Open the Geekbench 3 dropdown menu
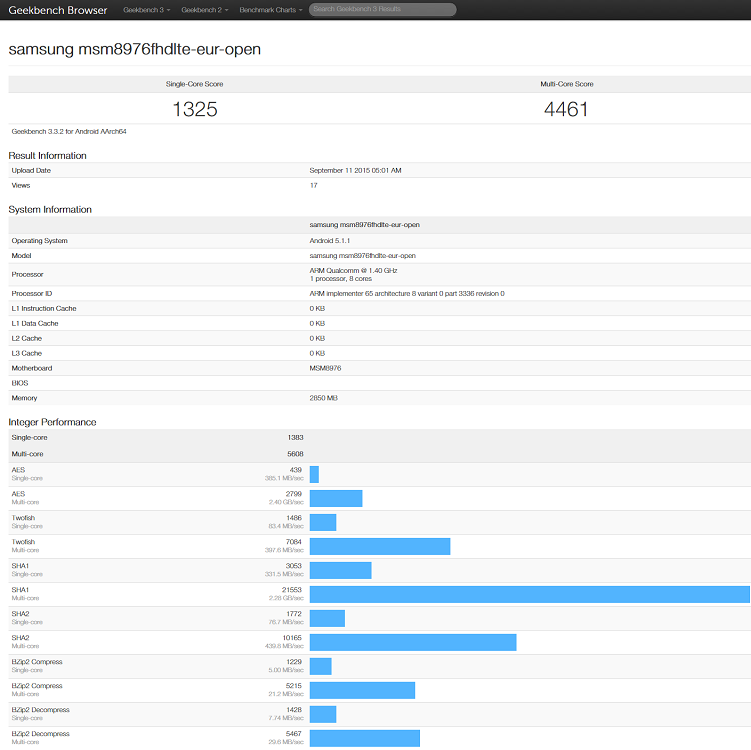Screen dimensions: 751x750 (146, 10)
